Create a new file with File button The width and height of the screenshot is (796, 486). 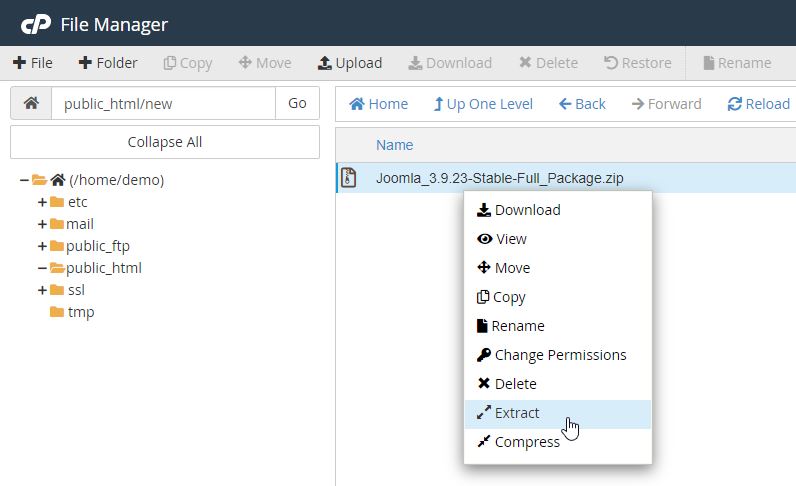33,63
